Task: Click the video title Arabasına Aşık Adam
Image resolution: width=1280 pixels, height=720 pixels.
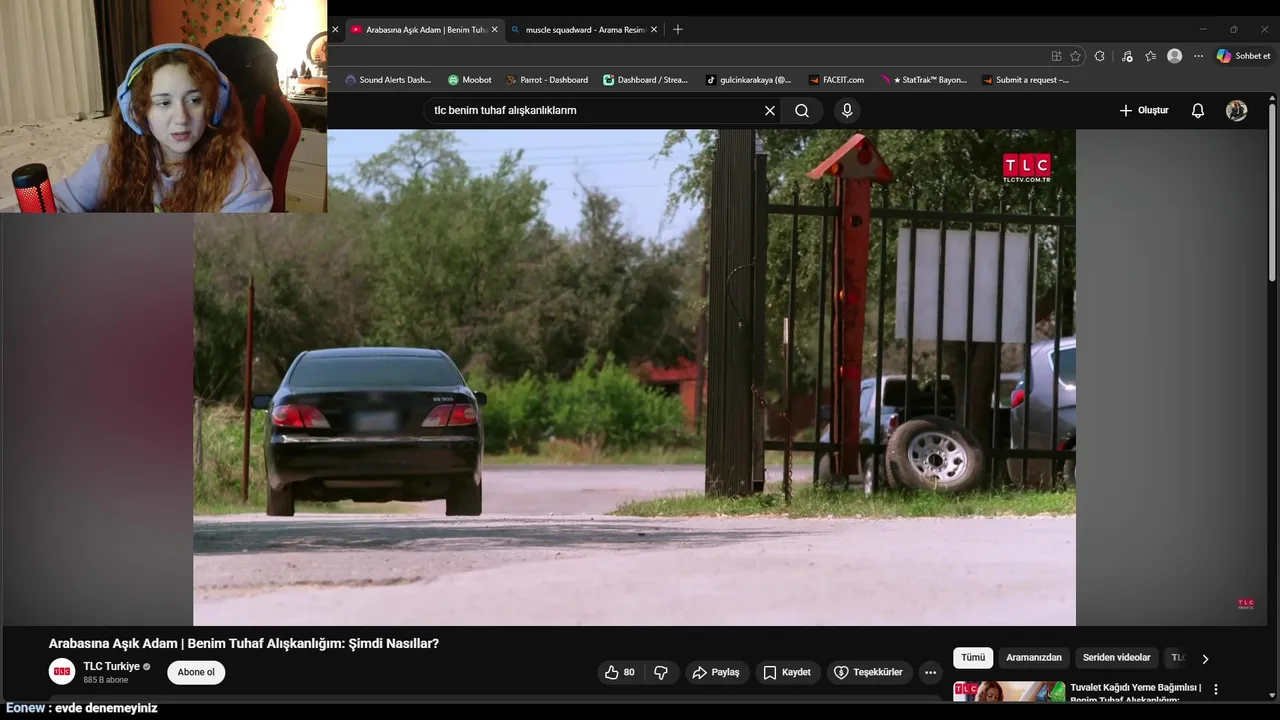Action: pyautogui.click(x=244, y=644)
